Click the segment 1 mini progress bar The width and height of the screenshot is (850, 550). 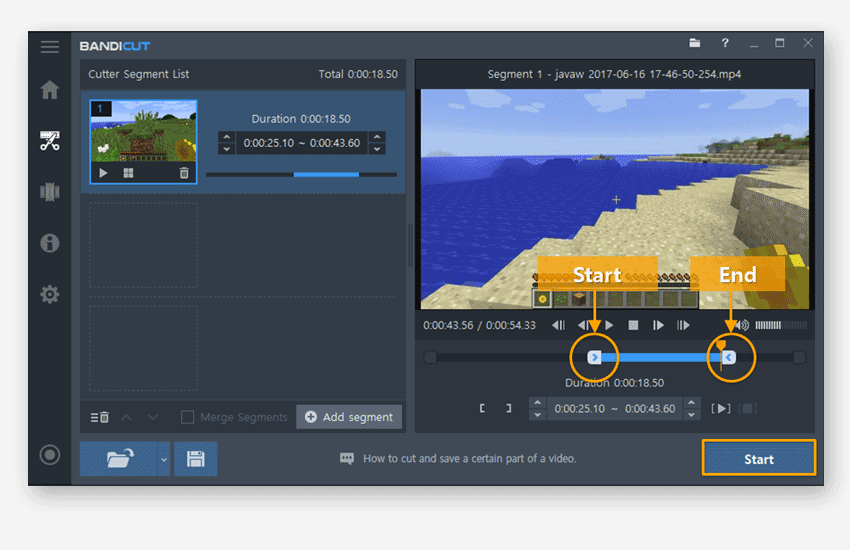coord(301,174)
